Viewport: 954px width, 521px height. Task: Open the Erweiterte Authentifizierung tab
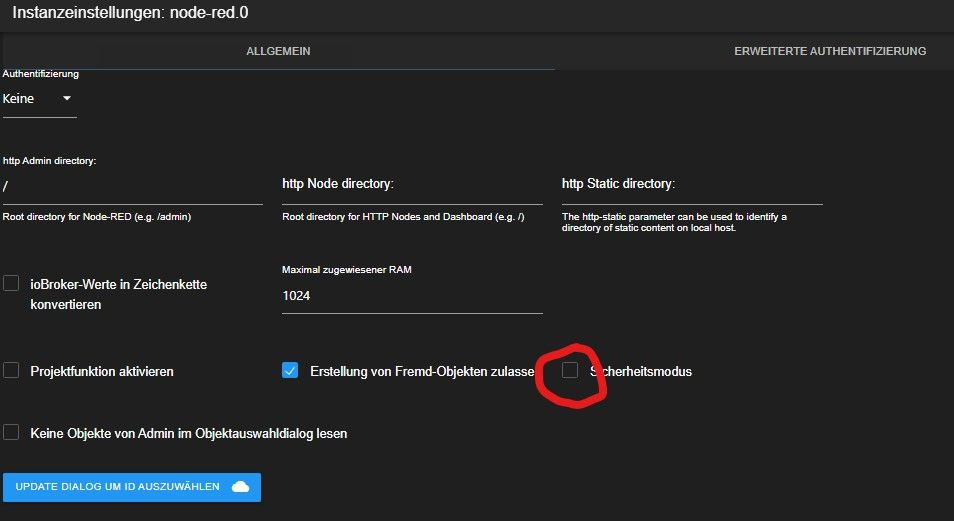[x=830, y=51]
